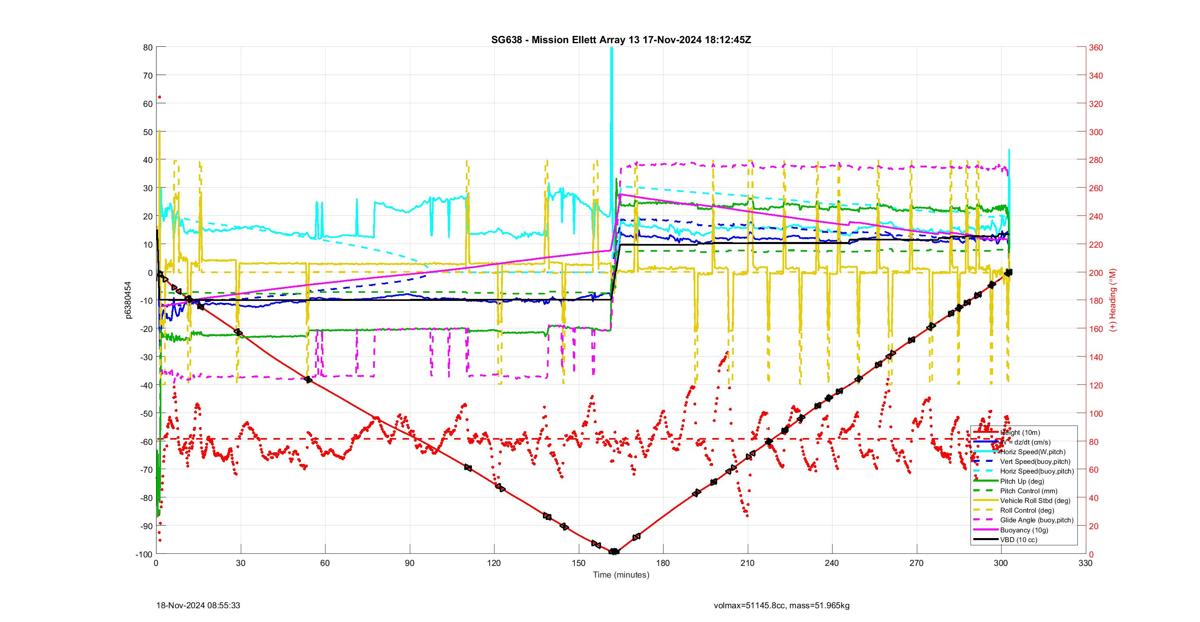Click the x-axis tick label '240'

833,564
